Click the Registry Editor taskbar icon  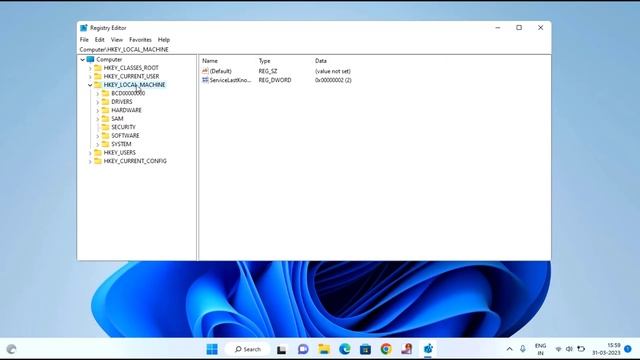[428, 349]
